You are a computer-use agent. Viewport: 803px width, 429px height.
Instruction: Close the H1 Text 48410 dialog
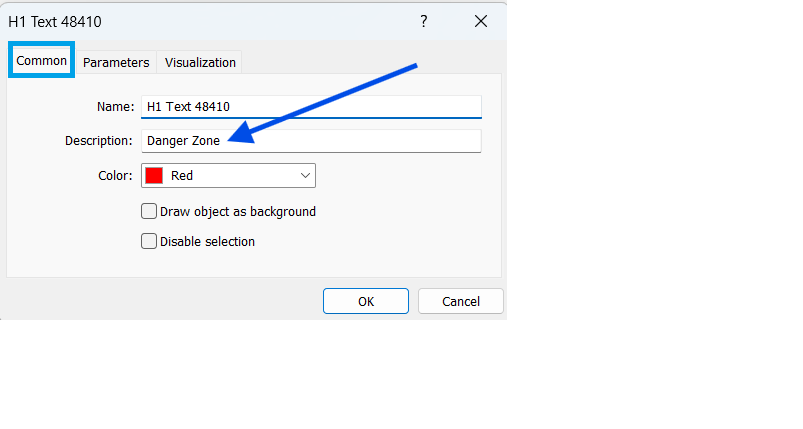click(481, 21)
